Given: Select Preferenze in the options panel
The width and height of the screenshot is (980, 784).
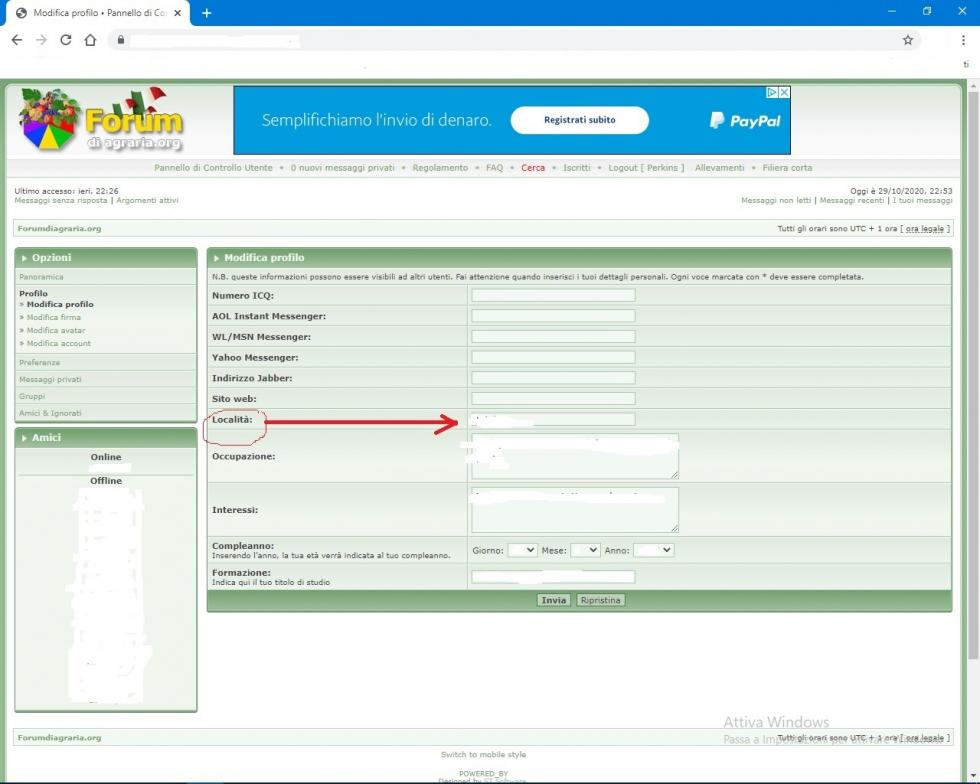Looking at the screenshot, I should point(40,362).
